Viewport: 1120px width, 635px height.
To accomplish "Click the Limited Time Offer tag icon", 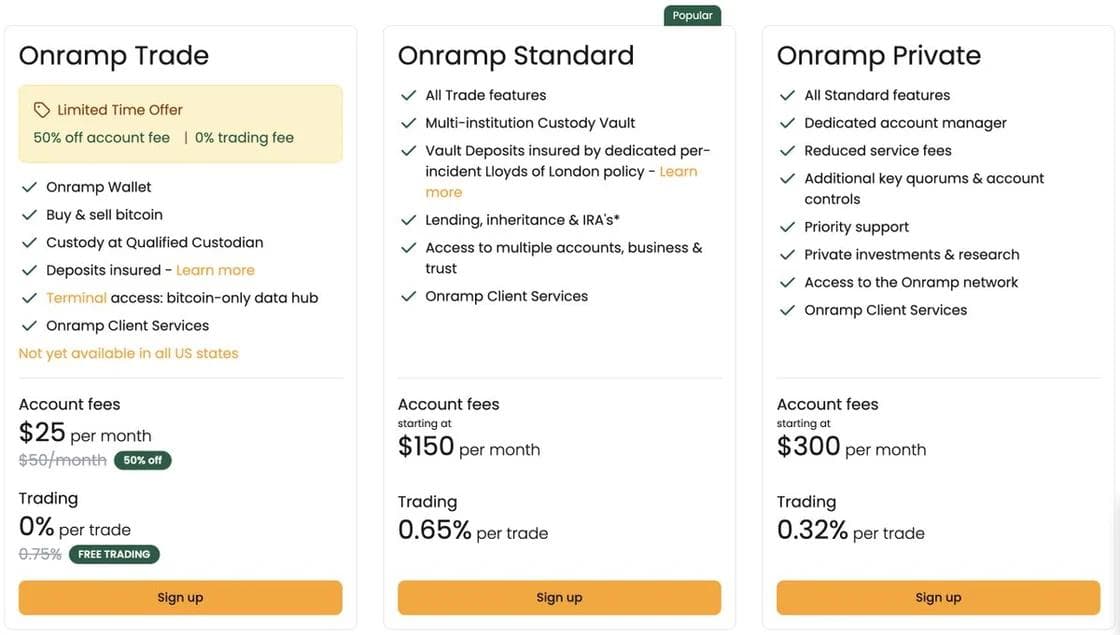I will [41, 110].
